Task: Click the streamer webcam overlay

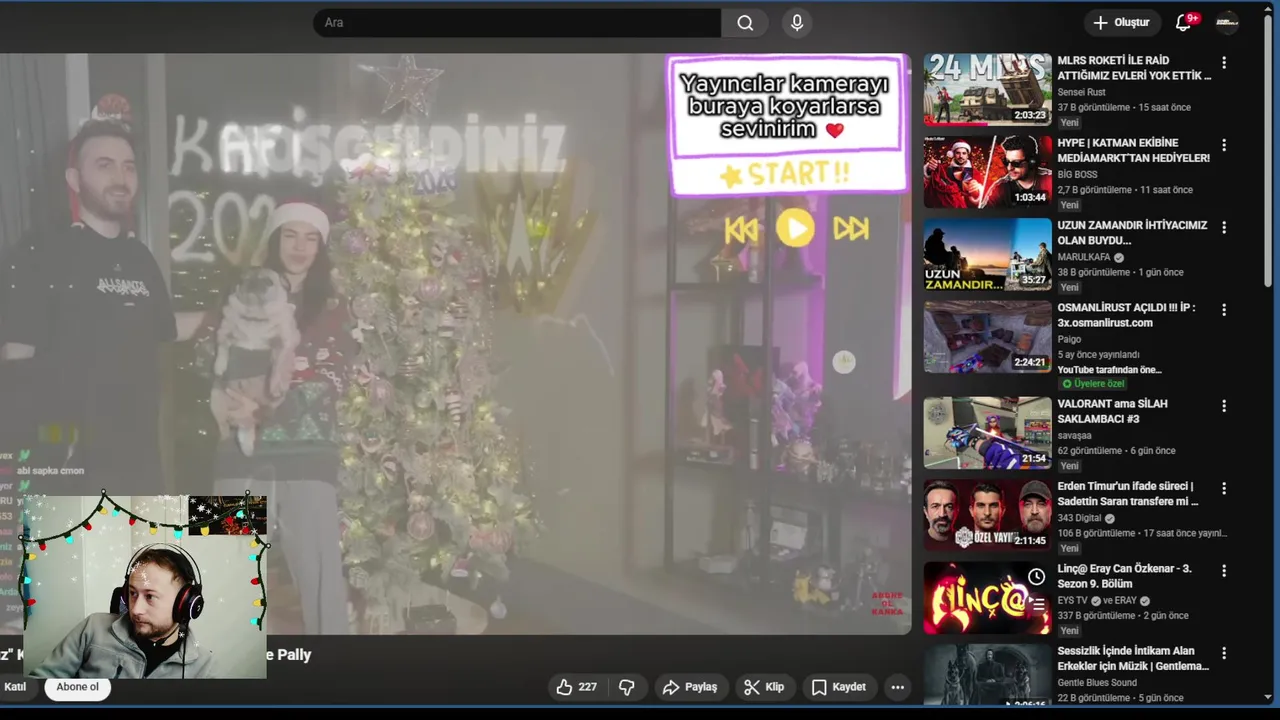Action: pos(145,587)
